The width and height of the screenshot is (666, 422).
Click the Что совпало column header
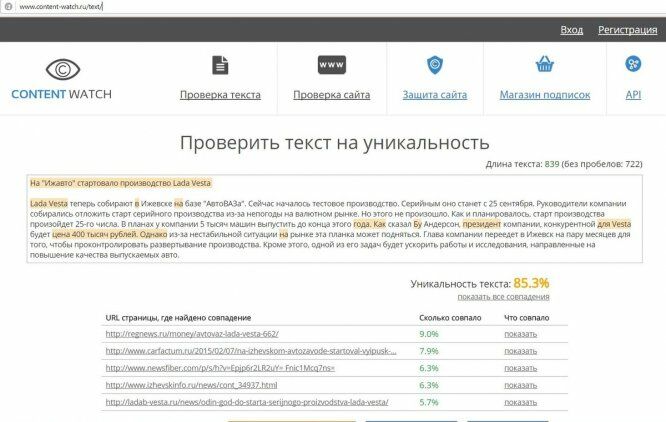(526, 318)
